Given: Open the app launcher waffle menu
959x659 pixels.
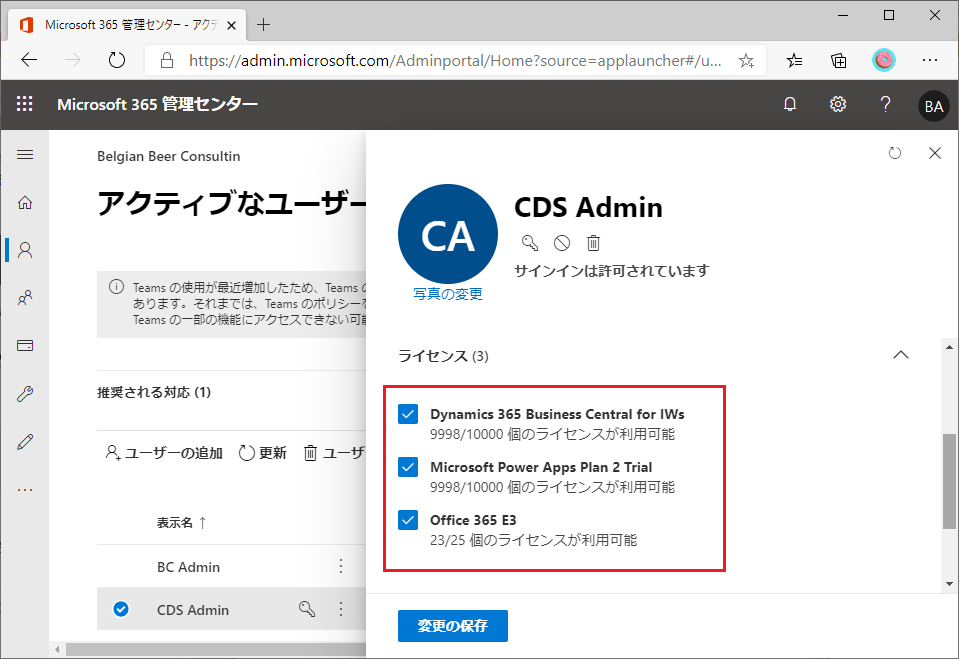Looking at the screenshot, I should (24, 104).
